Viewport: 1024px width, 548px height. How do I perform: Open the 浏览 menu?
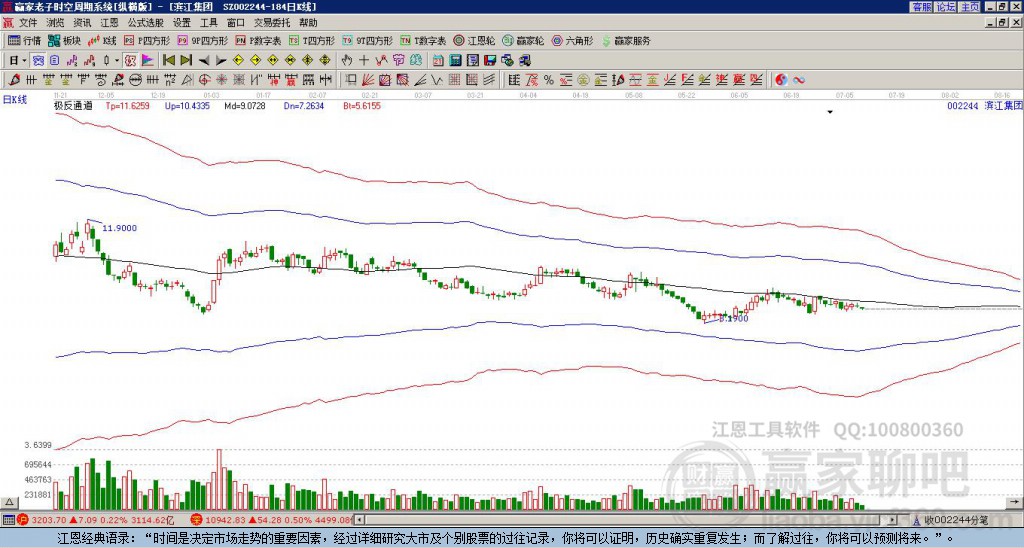click(56, 23)
